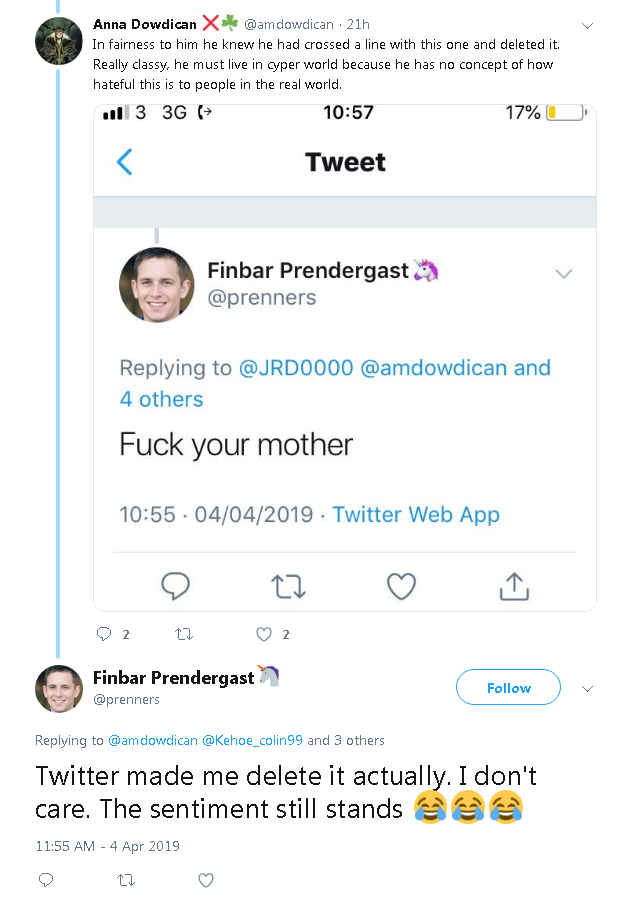Like Finbar's main tweet
Screen dimensions: 629x897
click(x=206, y=880)
